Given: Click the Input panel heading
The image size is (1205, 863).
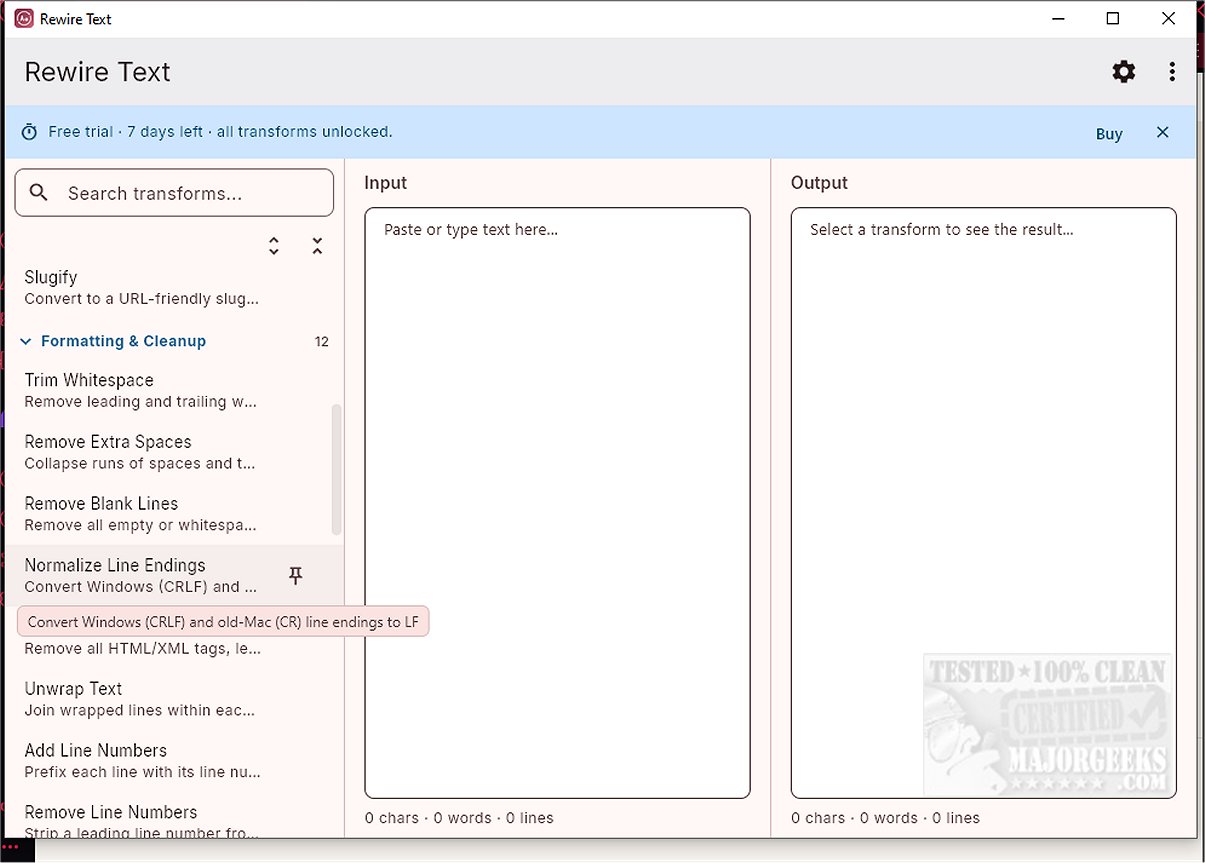Looking at the screenshot, I should coord(386,183).
